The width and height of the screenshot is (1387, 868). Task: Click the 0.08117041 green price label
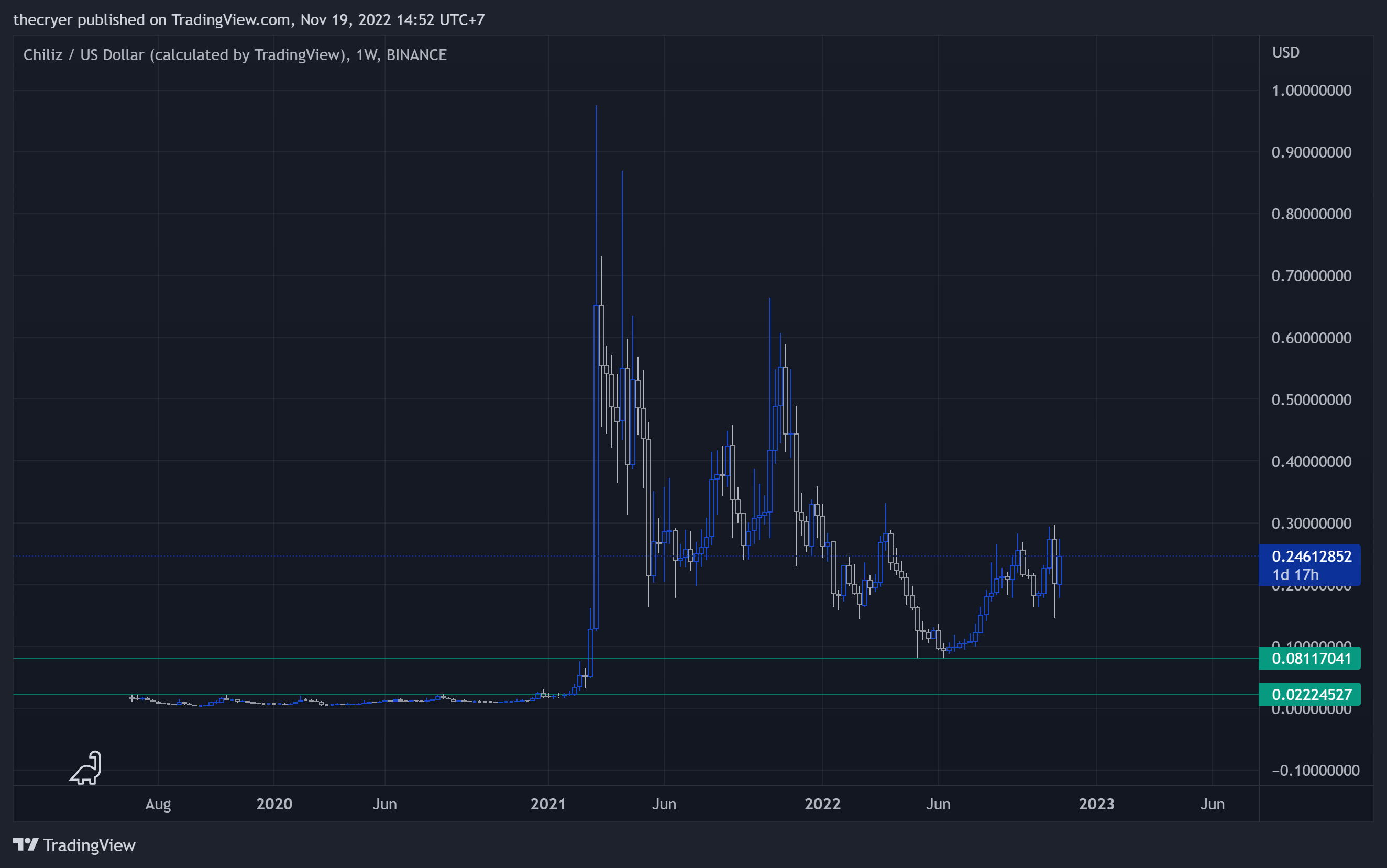click(1309, 659)
